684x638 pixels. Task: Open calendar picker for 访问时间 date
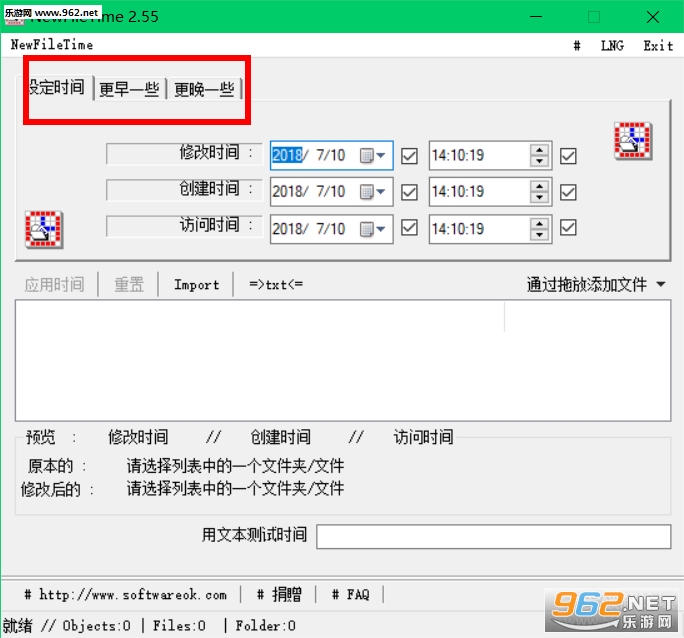pos(373,229)
